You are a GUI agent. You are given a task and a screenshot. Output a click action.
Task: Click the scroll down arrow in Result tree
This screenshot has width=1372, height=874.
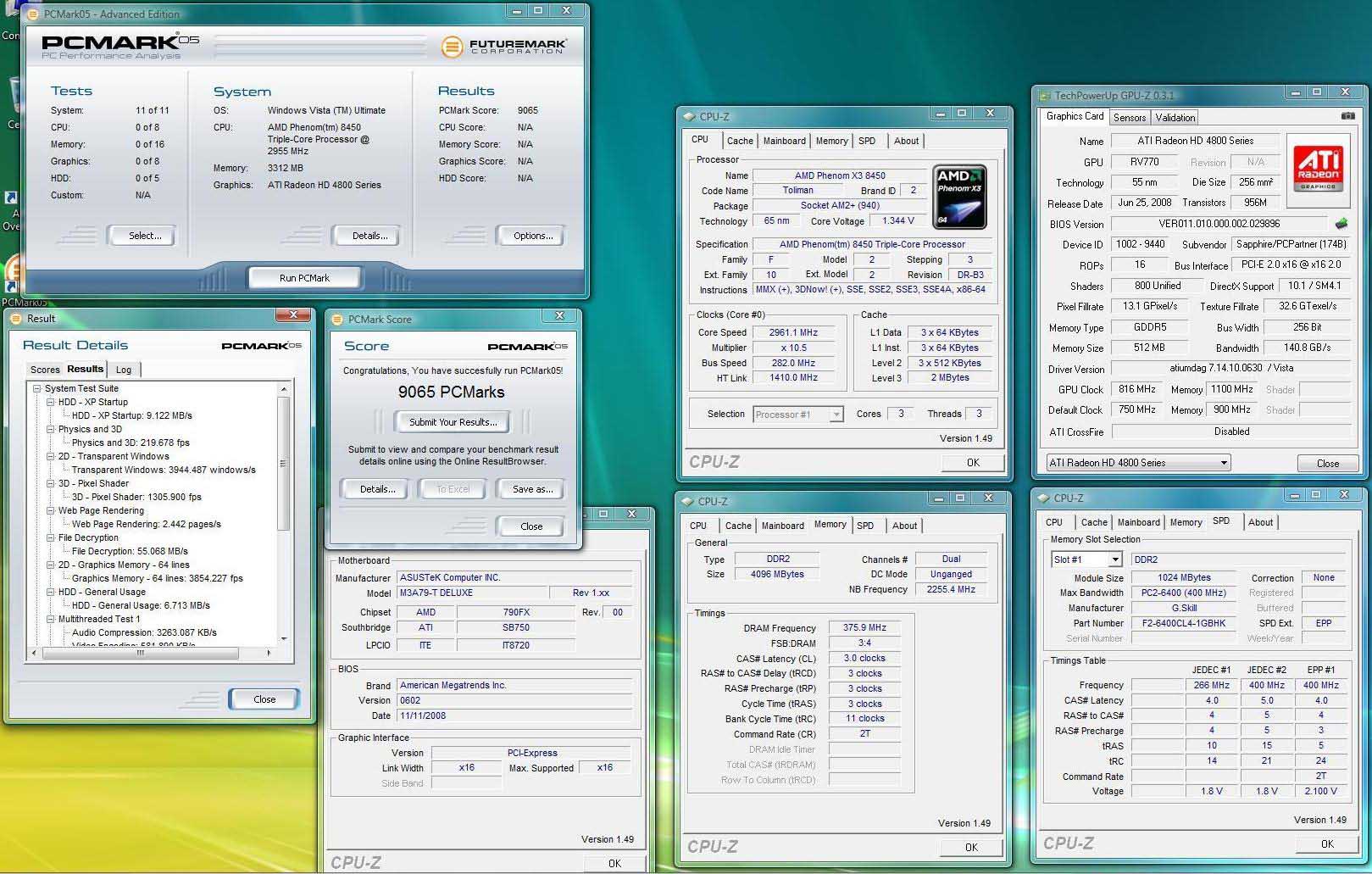pyautogui.click(x=283, y=638)
